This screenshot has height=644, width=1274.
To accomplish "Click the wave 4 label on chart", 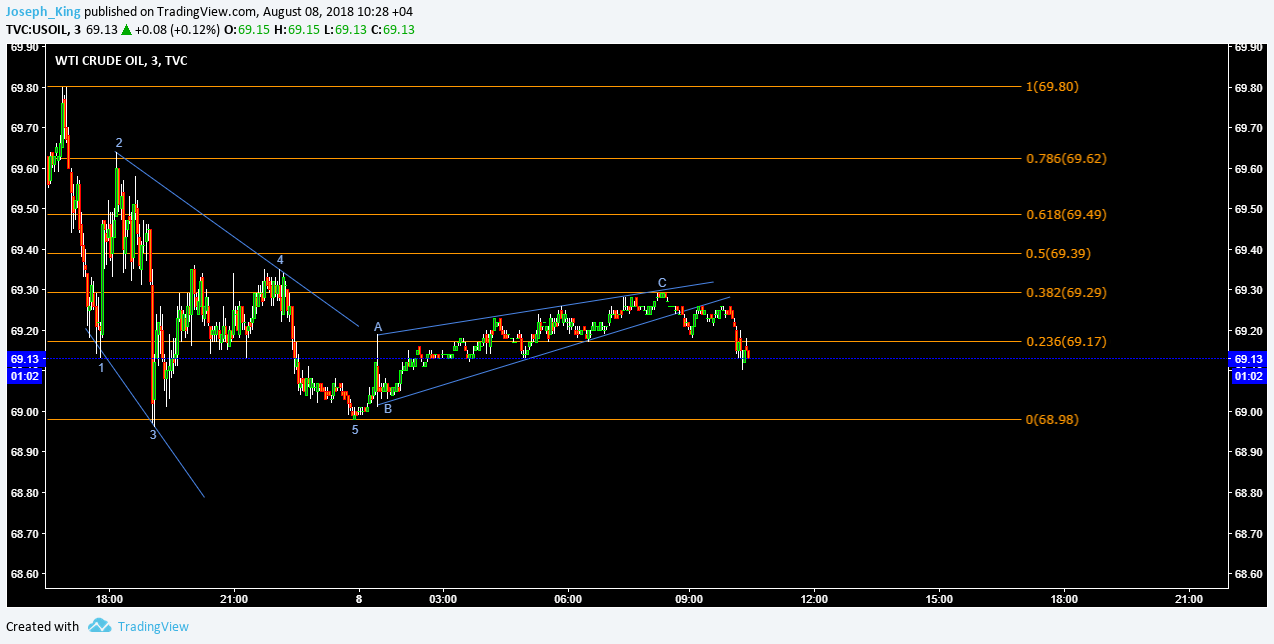I will click(x=280, y=260).
